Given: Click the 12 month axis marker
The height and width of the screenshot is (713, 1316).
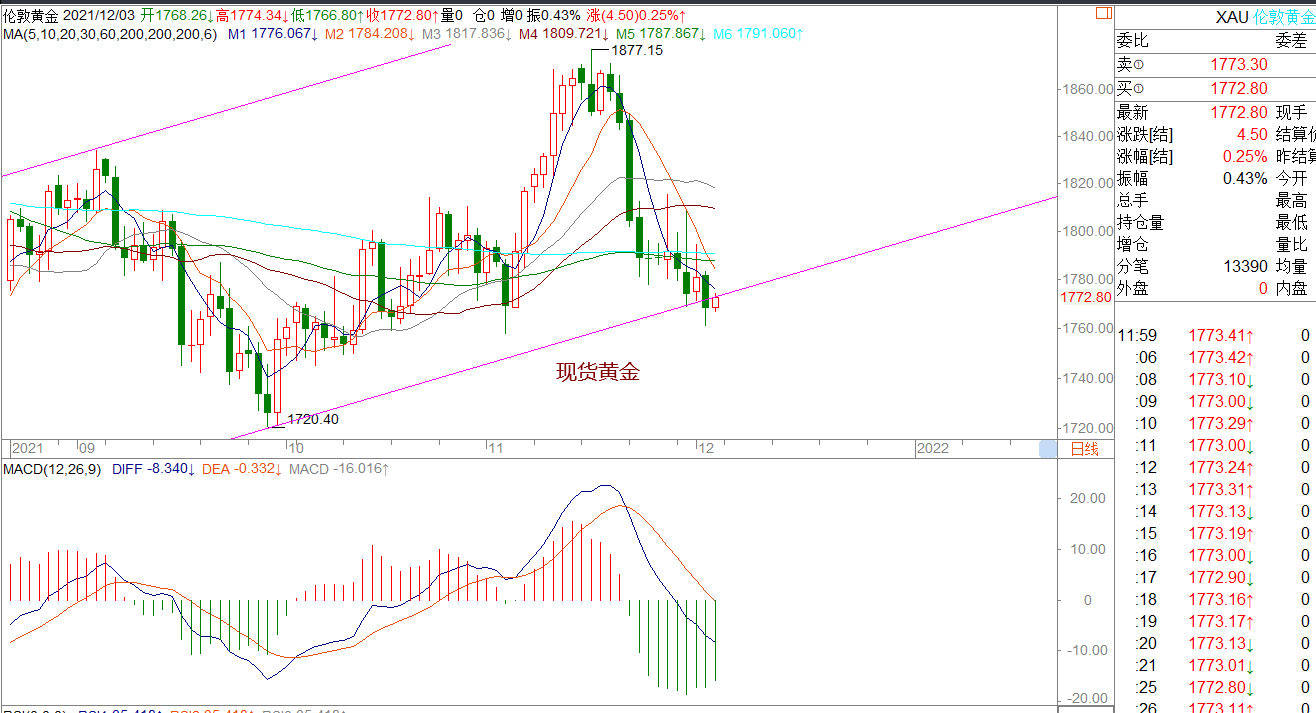Looking at the screenshot, I should tap(706, 449).
